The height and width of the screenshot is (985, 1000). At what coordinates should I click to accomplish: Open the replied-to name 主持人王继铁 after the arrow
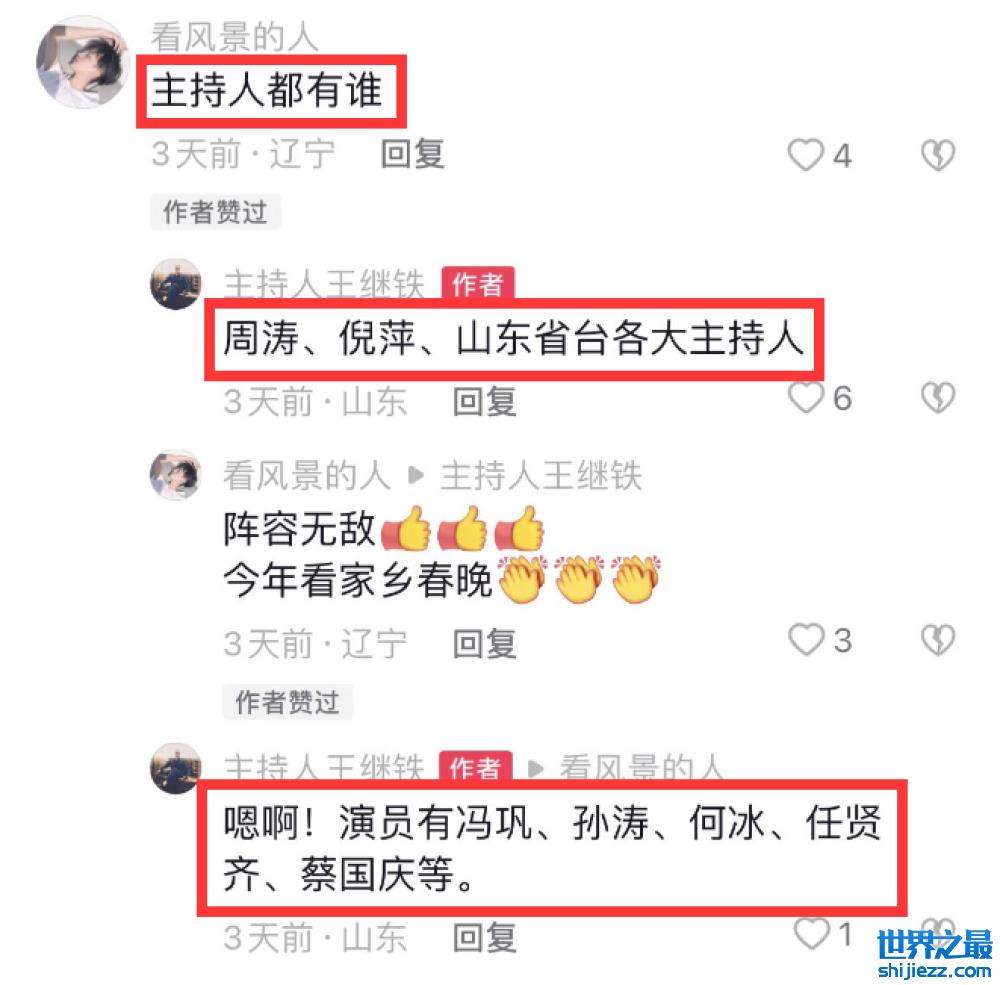coord(541,475)
